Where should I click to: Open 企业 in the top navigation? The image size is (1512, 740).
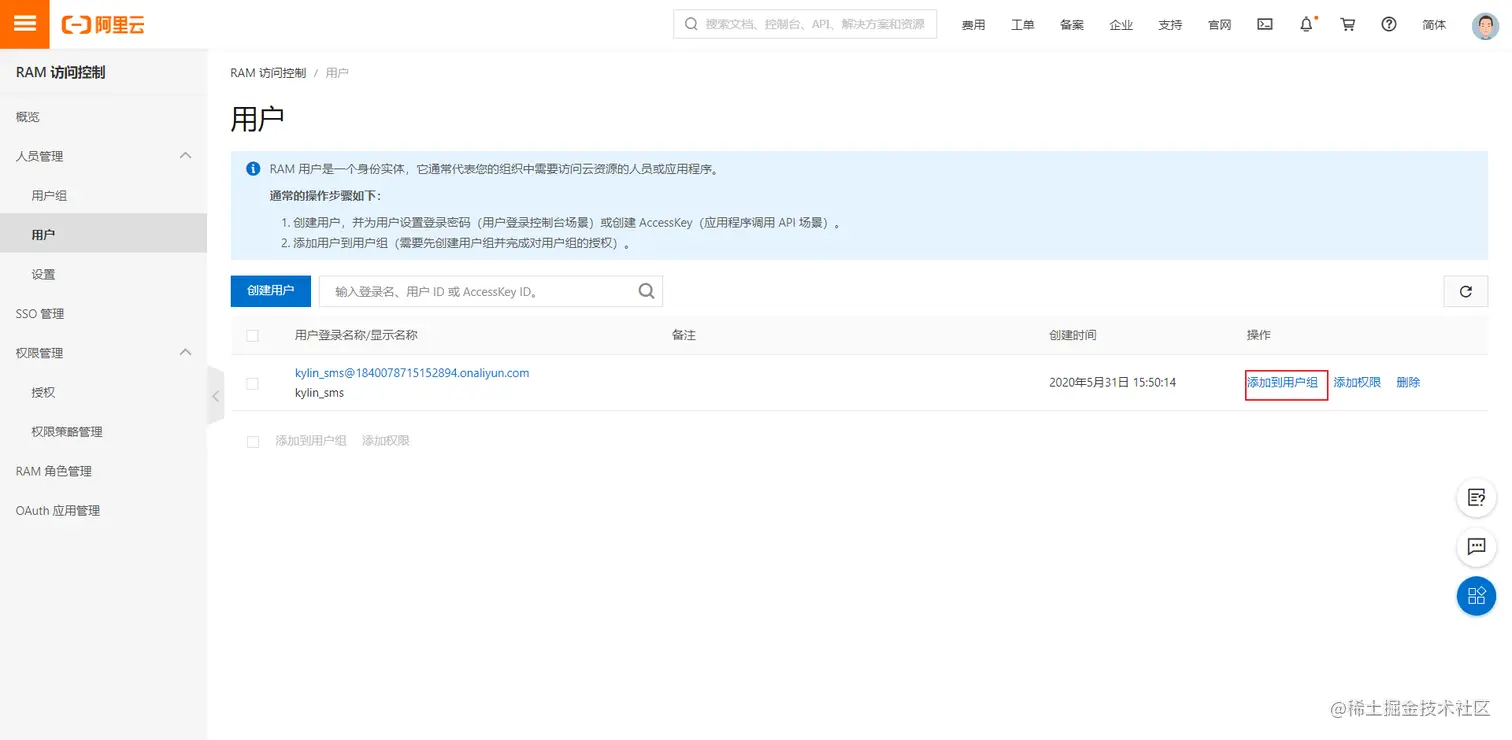point(1121,25)
